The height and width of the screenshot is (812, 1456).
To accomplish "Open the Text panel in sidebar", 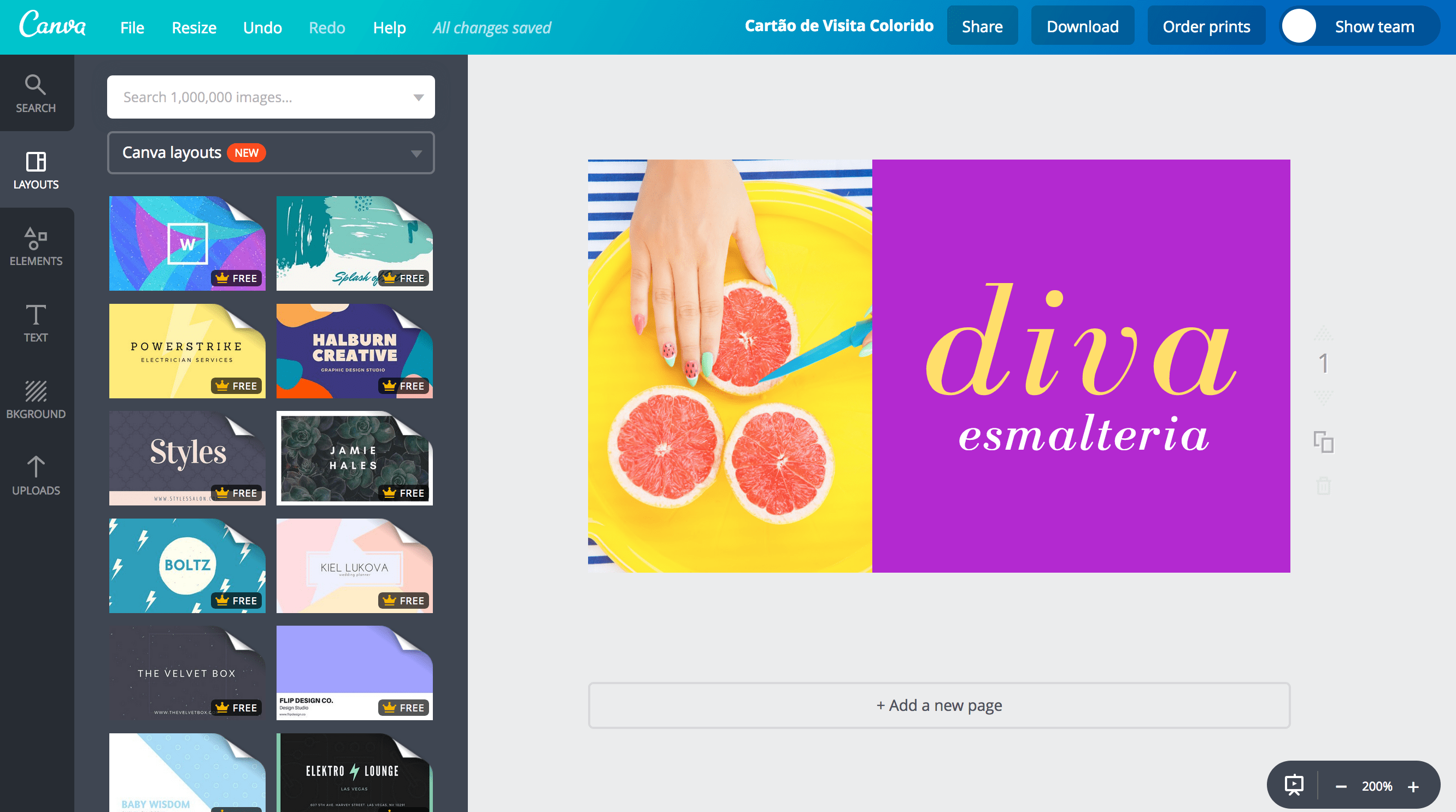I will pos(36,323).
